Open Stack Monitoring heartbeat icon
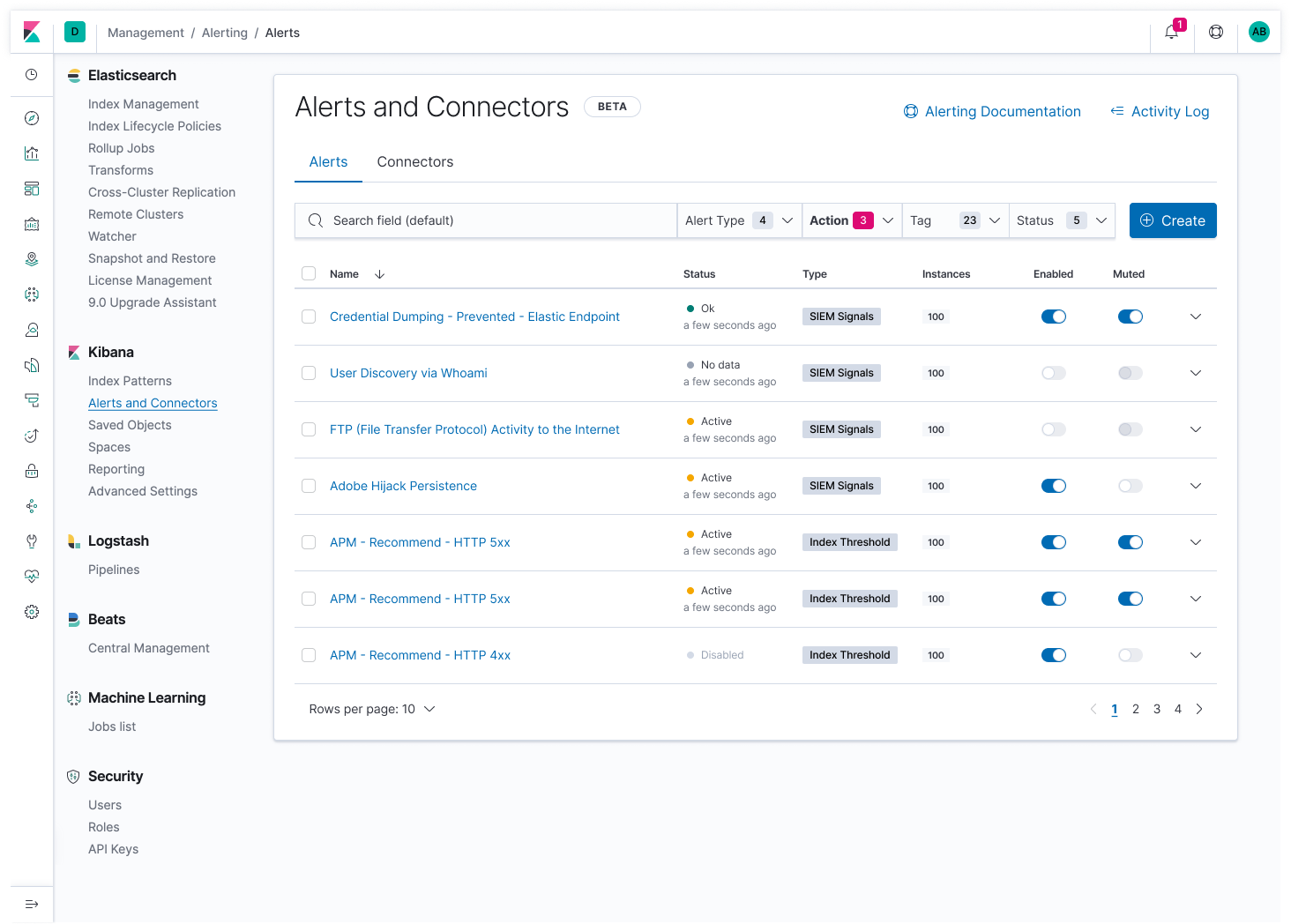Image resolution: width=1291 pixels, height=924 pixels. (x=32, y=577)
